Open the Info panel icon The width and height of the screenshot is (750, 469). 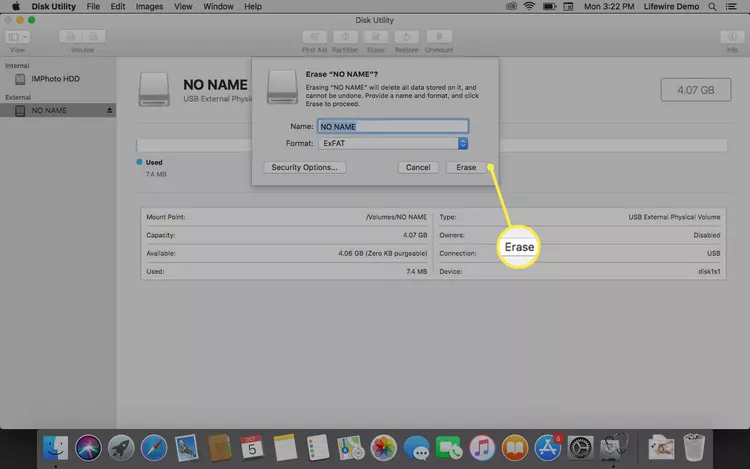coord(732,36)
